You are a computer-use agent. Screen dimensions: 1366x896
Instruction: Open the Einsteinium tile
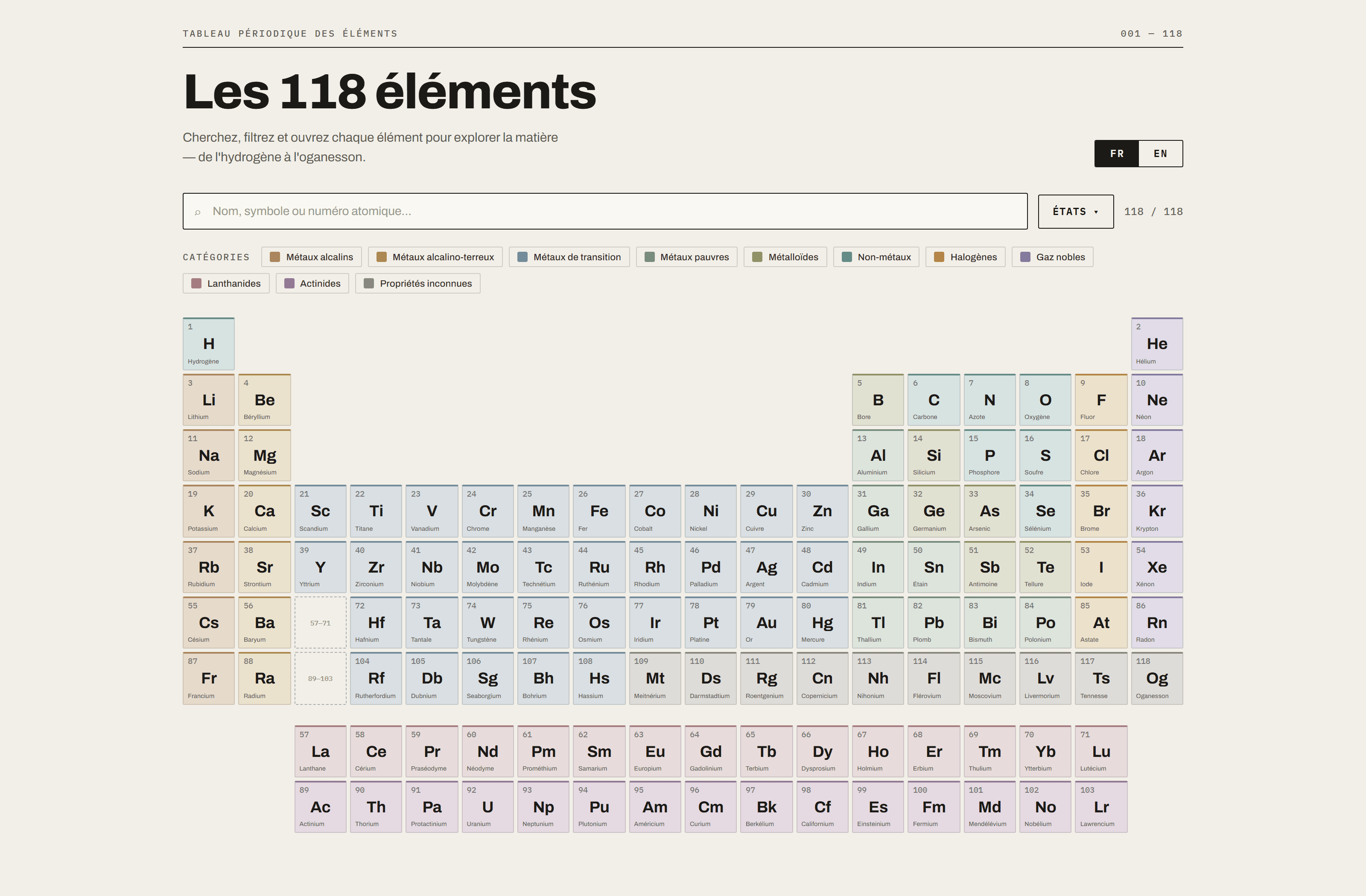coord(878,807)
